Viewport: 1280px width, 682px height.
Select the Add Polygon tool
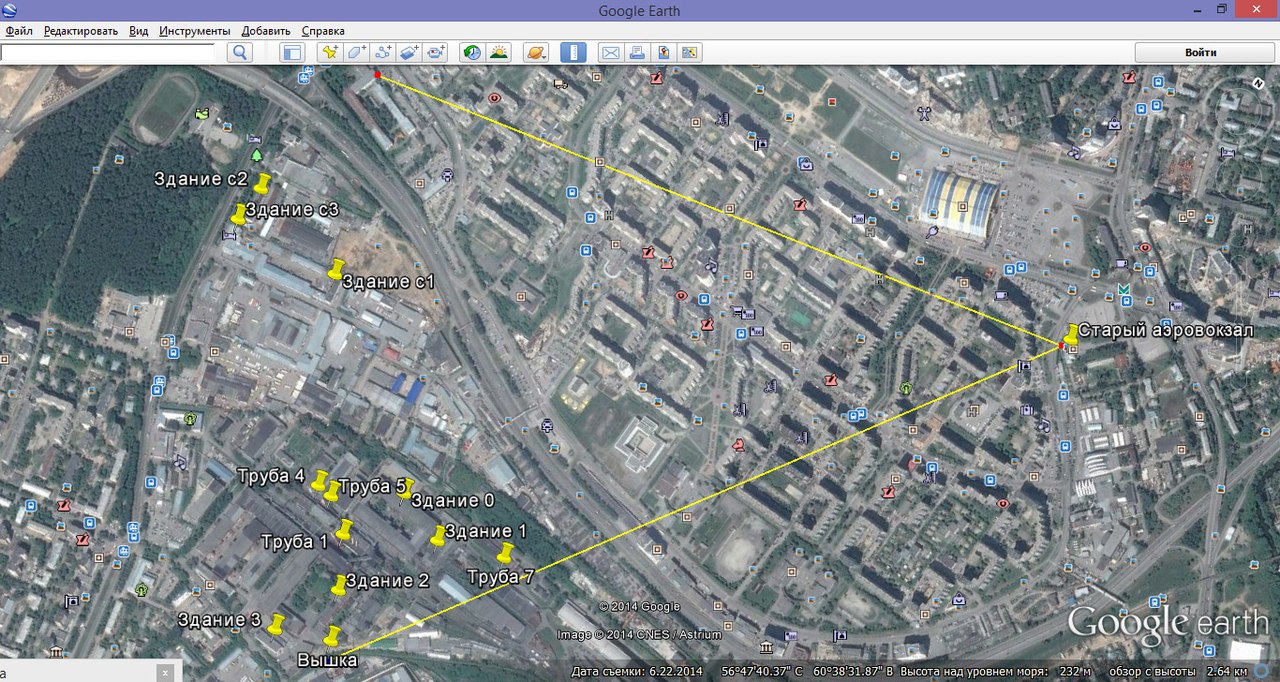356,53
